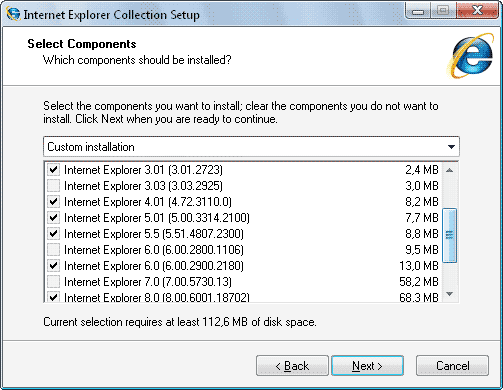Disable Internet Explorer 5.5 component
The height and width of the screenshot is (390, 503).
click(x=53, y=234)
